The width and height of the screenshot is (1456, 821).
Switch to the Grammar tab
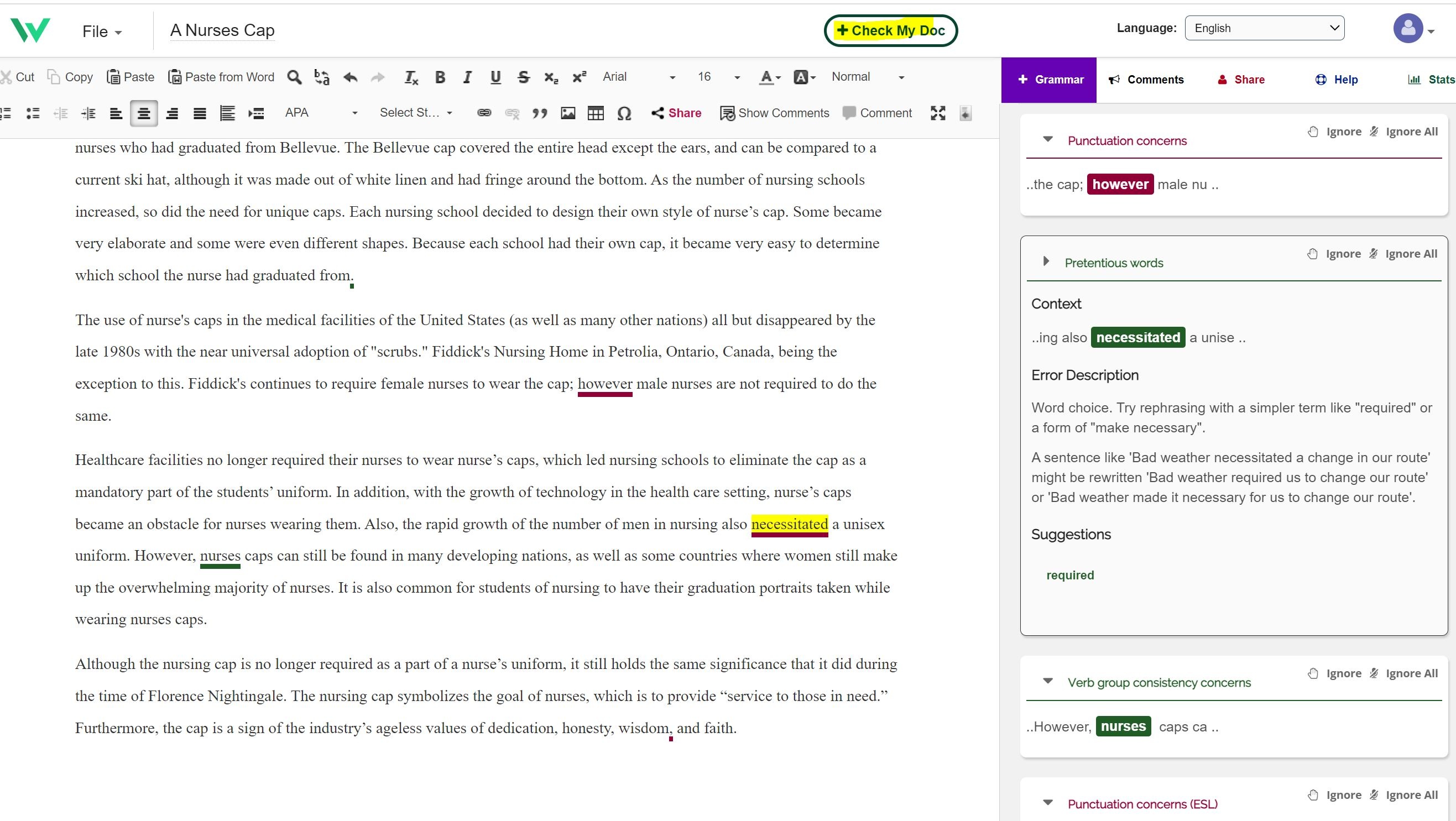1049,80
